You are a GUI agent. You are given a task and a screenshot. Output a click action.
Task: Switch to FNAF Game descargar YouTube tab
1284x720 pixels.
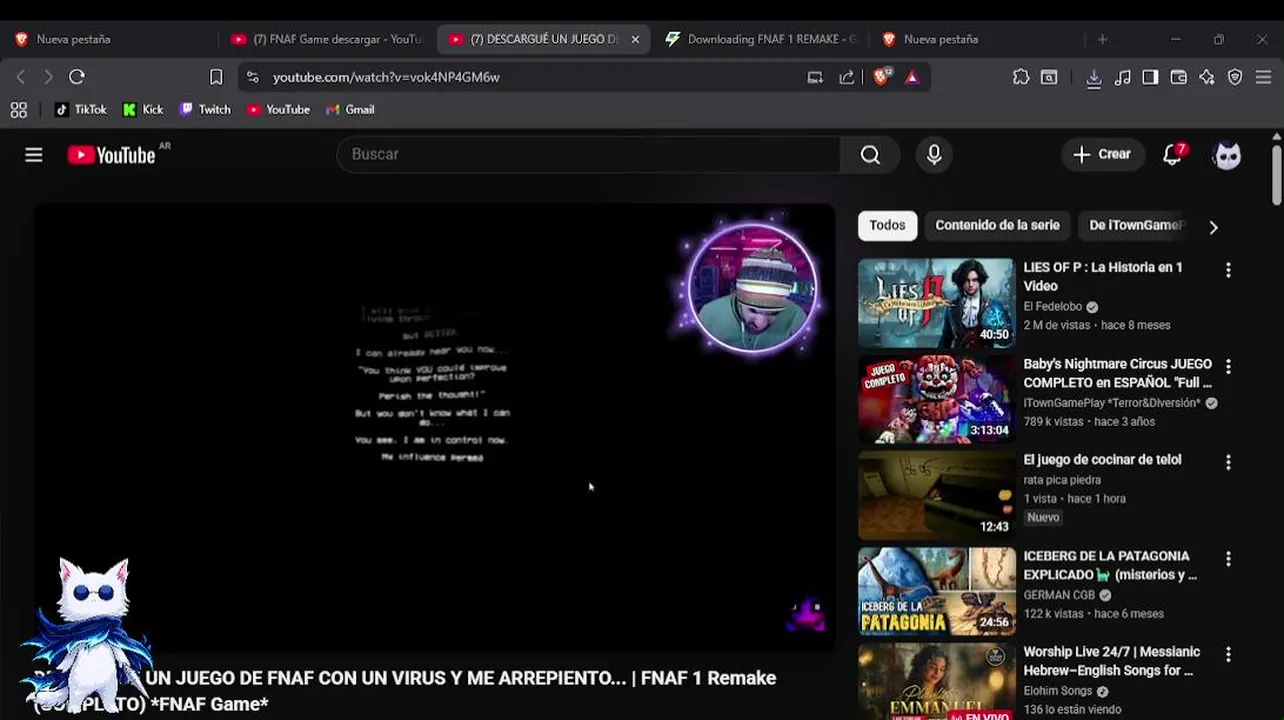pyautogui.click(x=327, y=39)
